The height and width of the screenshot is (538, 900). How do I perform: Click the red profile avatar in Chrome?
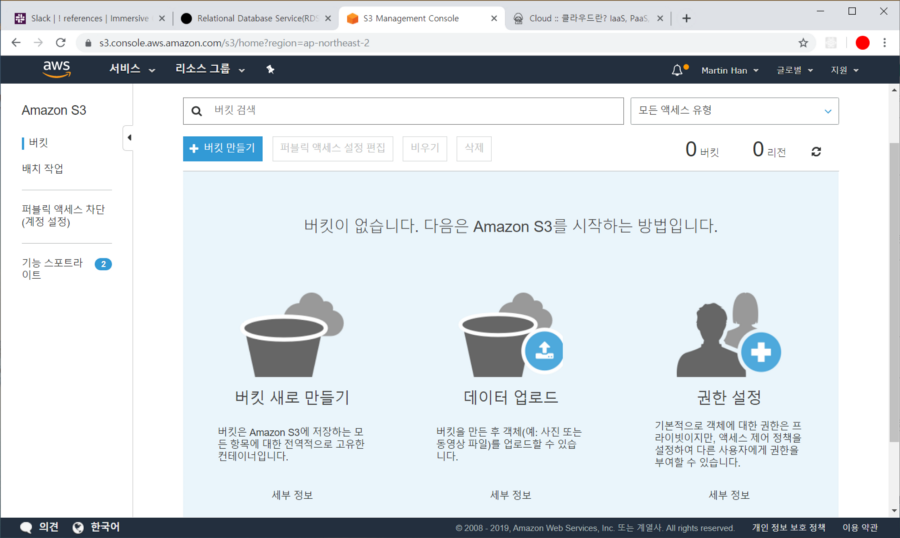click(x=862, y=42)
